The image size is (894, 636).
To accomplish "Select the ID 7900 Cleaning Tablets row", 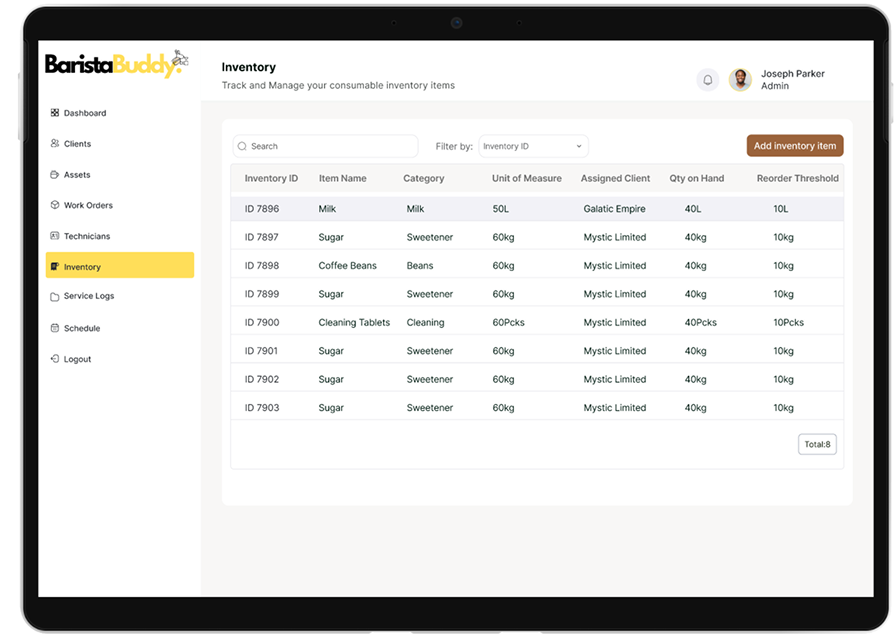I will tap(537, 323).
